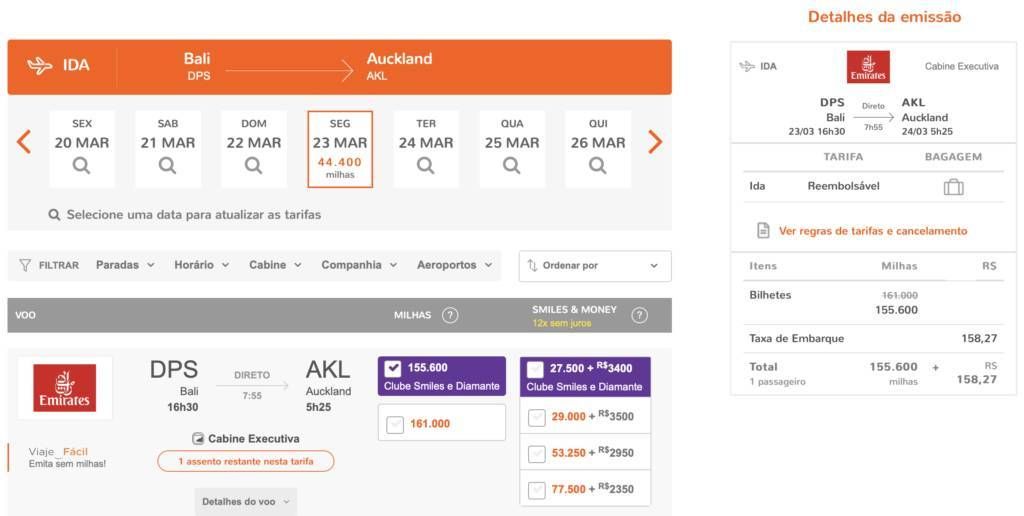The height and width of the screenshot is (516, 1024).
Task: Click the sort arrows icon in Ordenar por
Action: tap(532, 266)
